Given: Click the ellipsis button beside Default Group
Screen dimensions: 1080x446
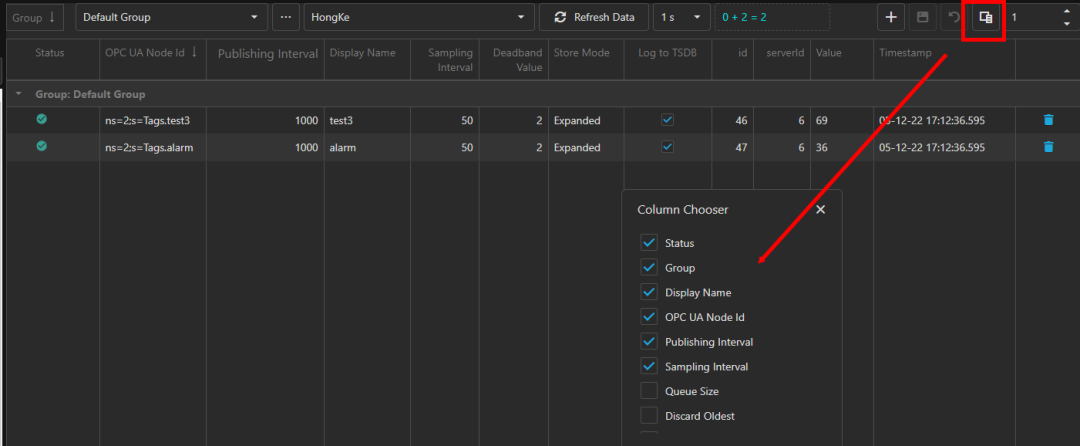Looking at the screenshot, I should (286, 17).
